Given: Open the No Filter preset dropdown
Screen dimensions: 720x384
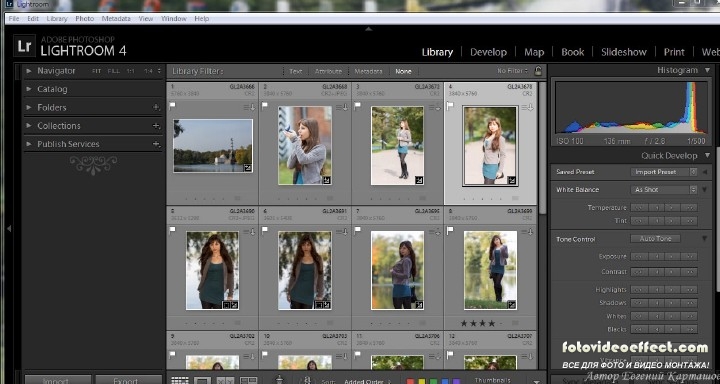Looking at the screenshot, I should (512, 71).
